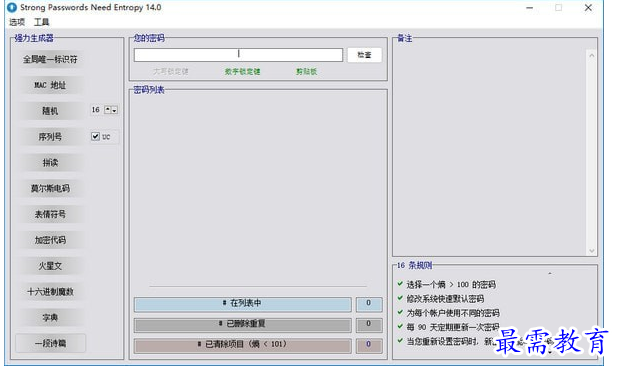Click the # 已清除项目 (熵 < 101) bar
The width and height of the screenshot is (617, 373).
pyautogui.click(x=242, y=345)
